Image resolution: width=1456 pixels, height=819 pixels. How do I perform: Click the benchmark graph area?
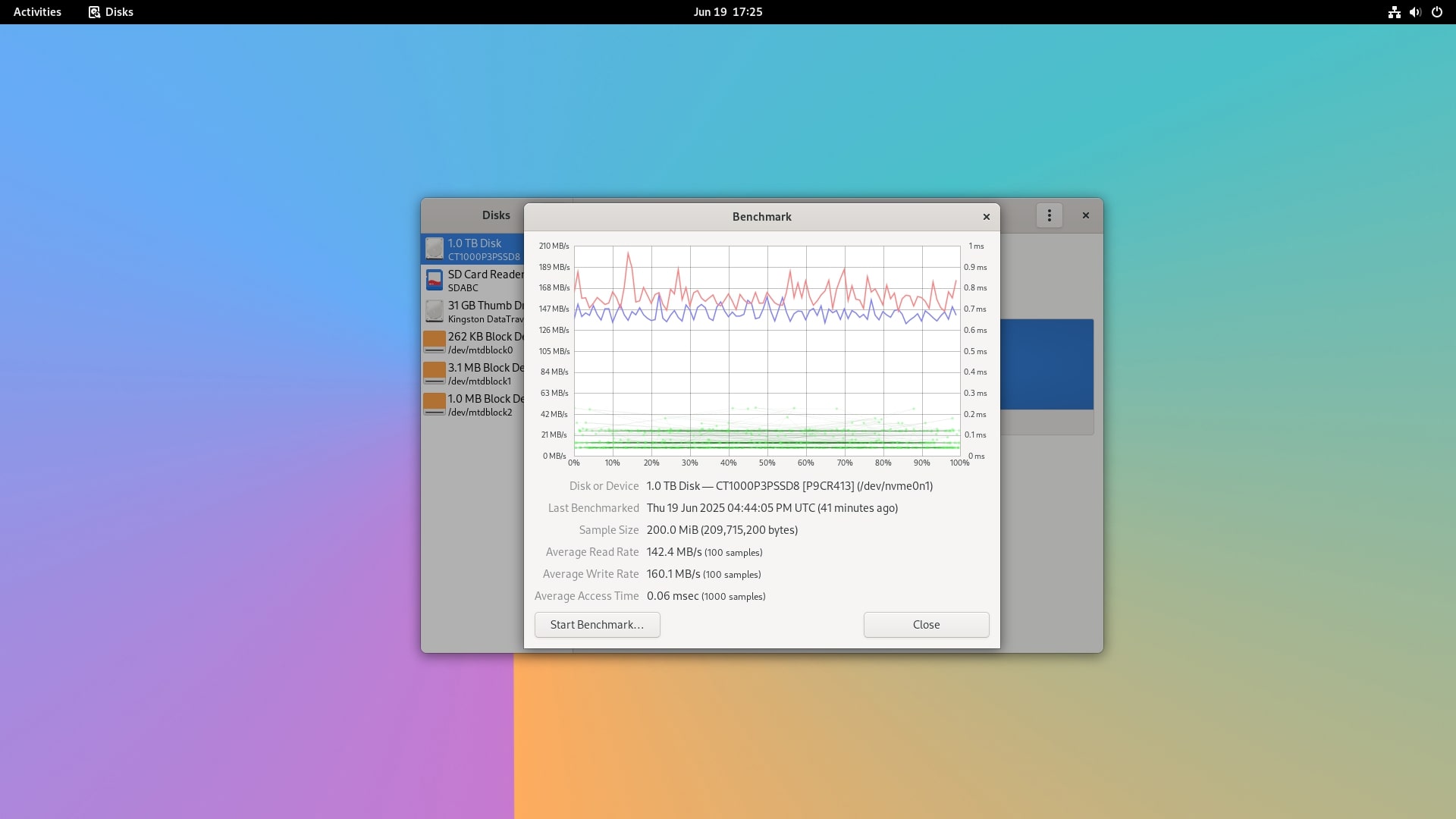[x=767, y=350]
